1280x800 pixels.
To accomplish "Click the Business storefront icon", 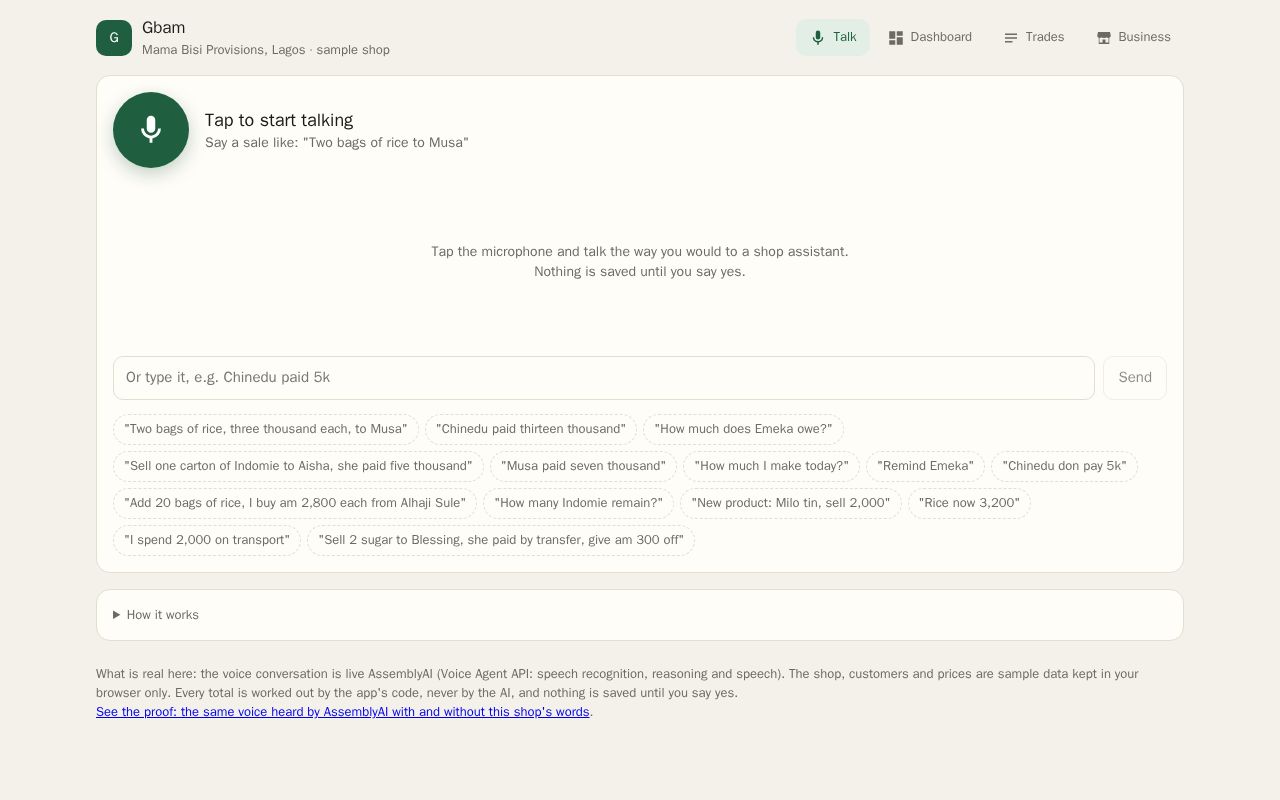I will coord(1104,38).
